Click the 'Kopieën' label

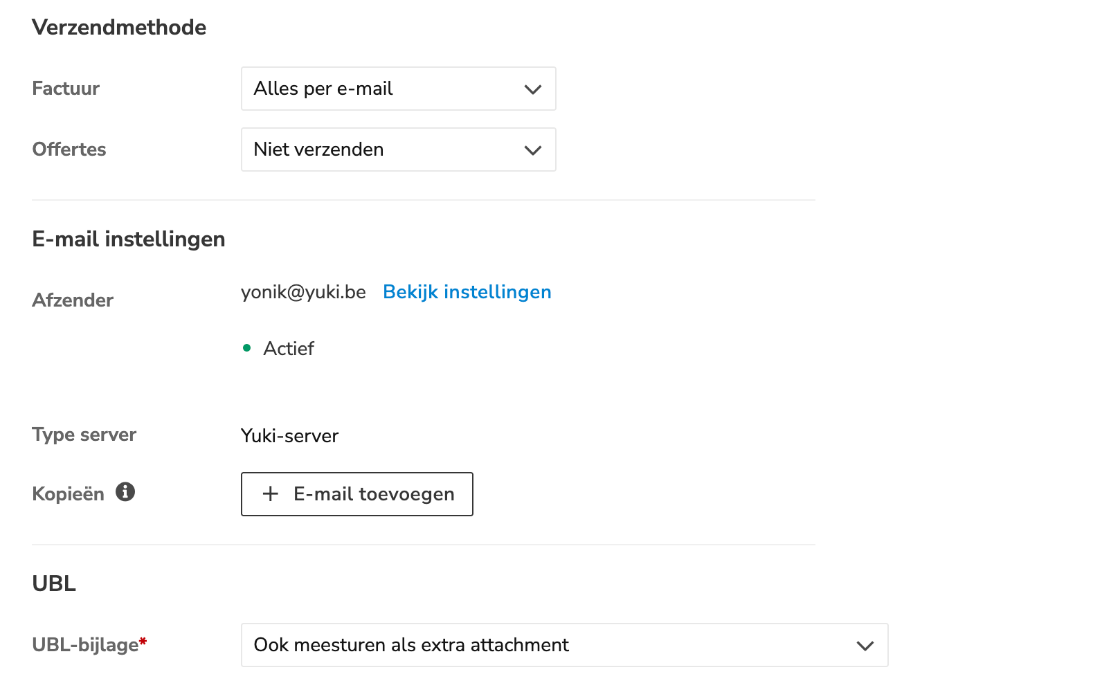(68, 494)
